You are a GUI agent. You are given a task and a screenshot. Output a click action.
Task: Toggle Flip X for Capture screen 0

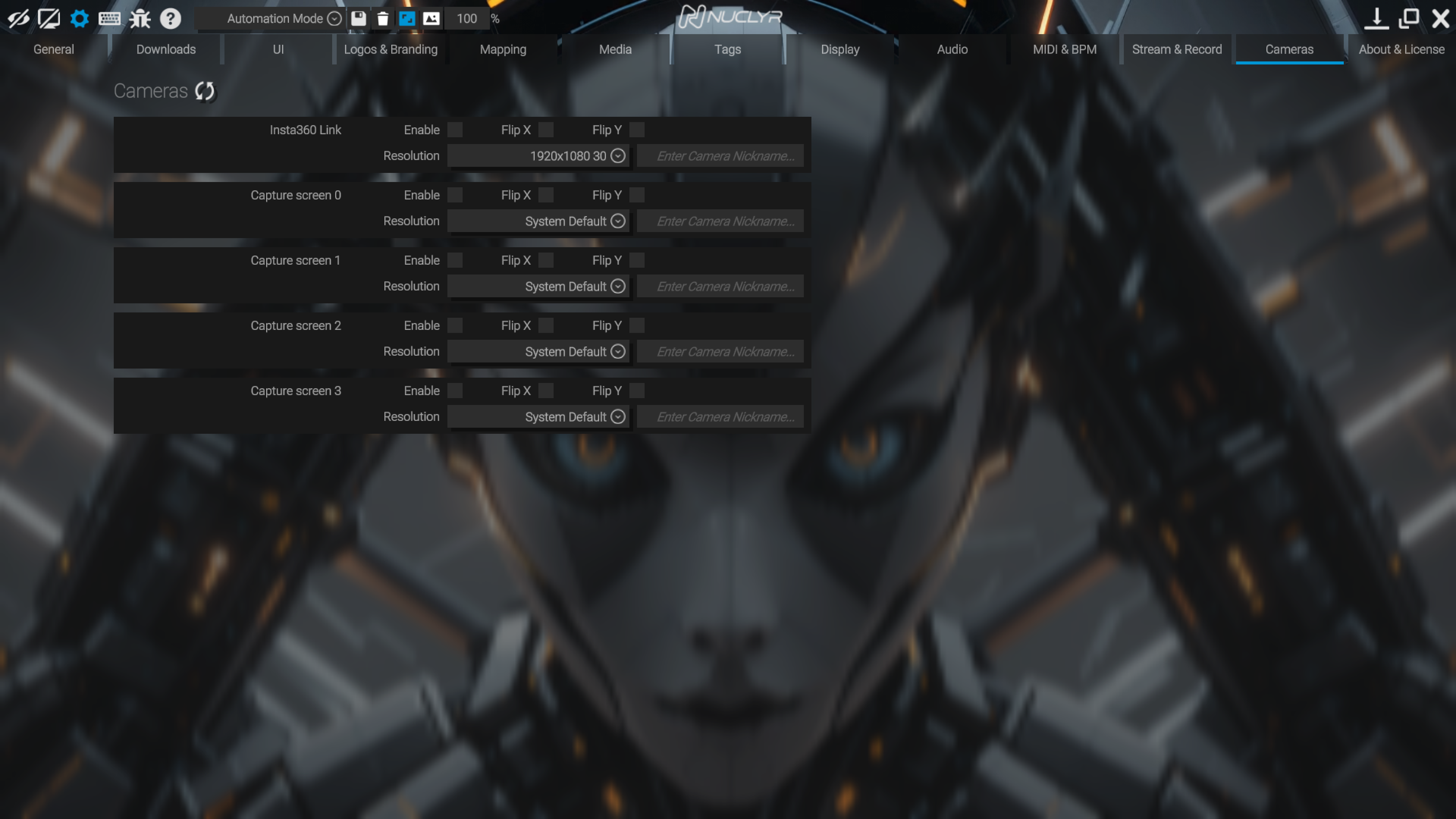coord(546,195)
